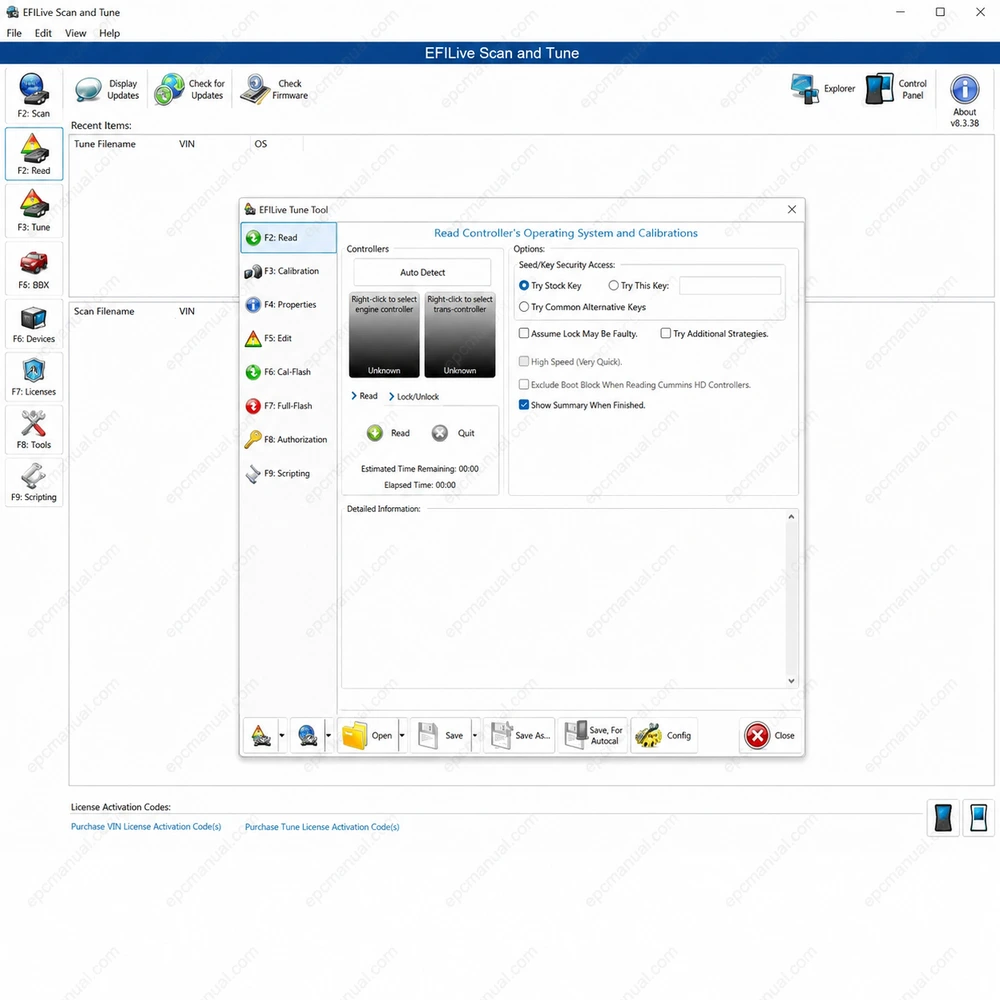
Task: Toggle Exclude Boot Block Cummins HD checkbox
Action: (524, 384)
